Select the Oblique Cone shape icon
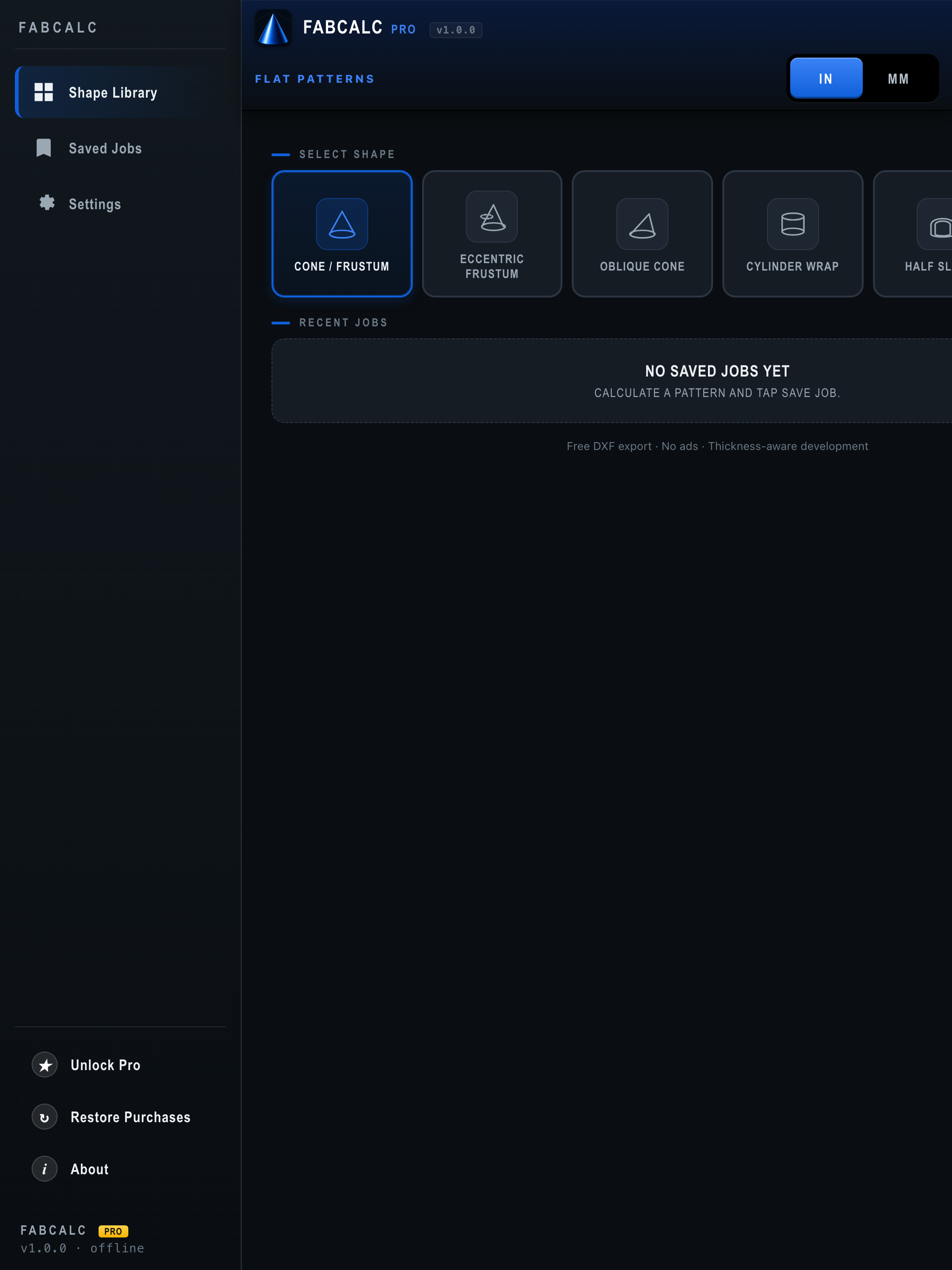The image size is (952, 1270). coord(642,224)
